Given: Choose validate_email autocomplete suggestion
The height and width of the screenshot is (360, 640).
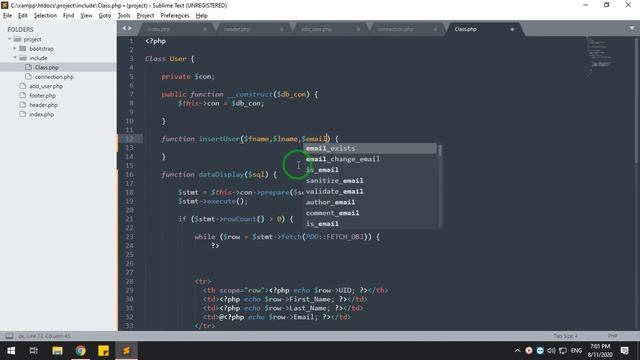Looking at the screenshot, I should (370, 191).
